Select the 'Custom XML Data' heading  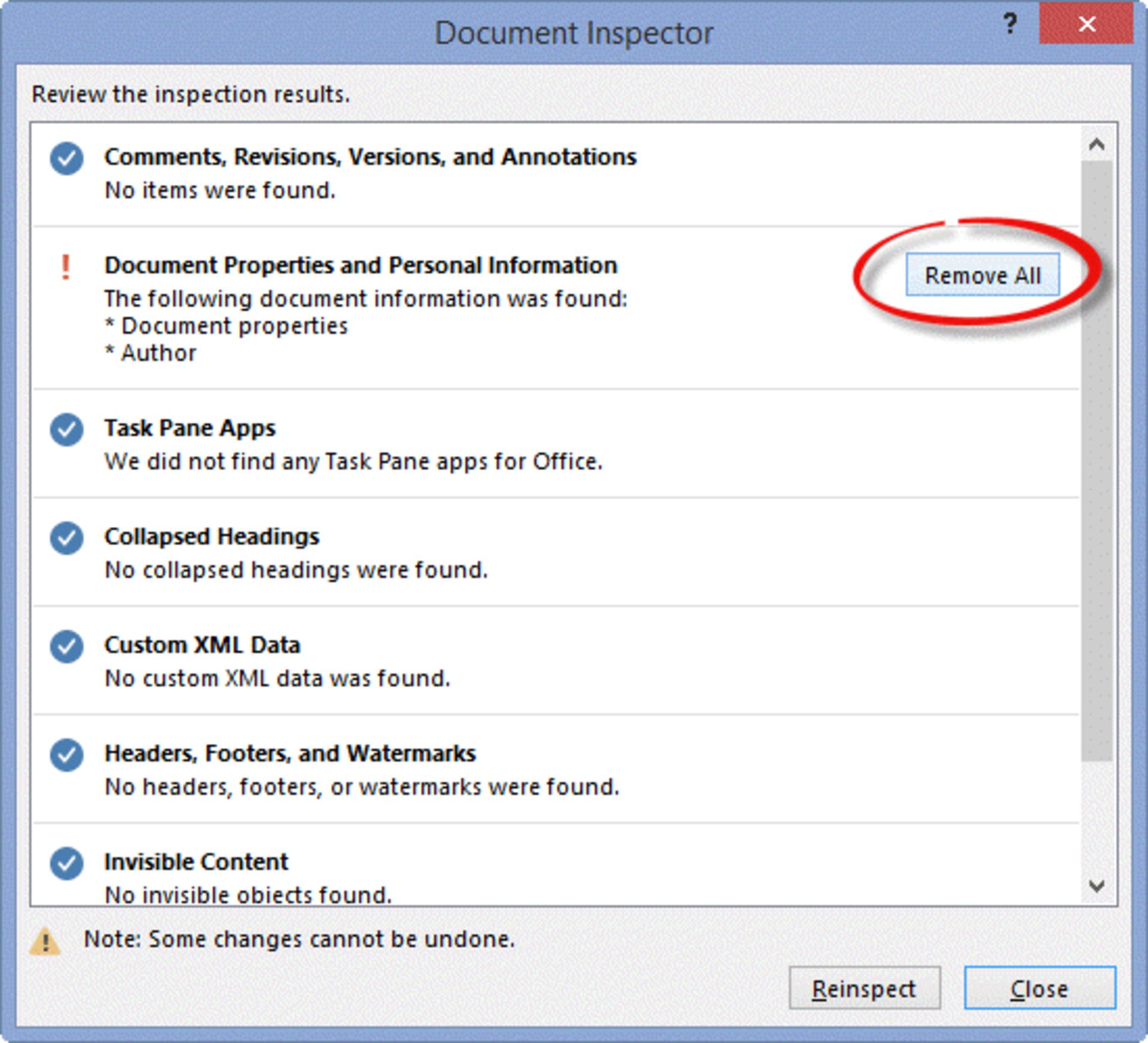[x=203, y=645]
